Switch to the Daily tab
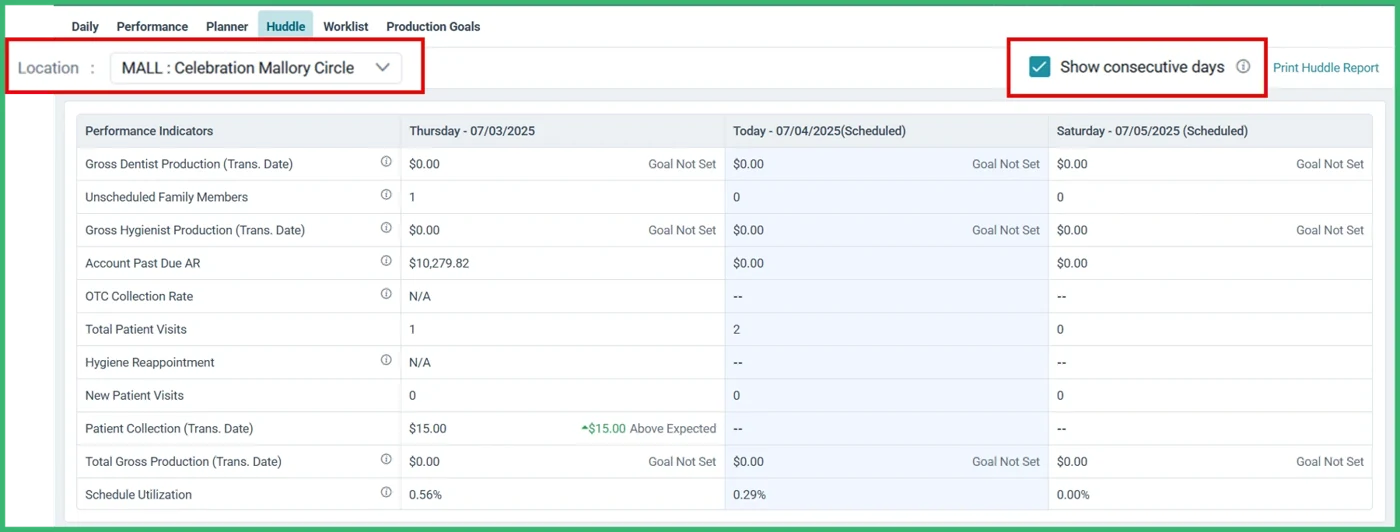This screenshot has height=532, width=1400. pos(85,27)
